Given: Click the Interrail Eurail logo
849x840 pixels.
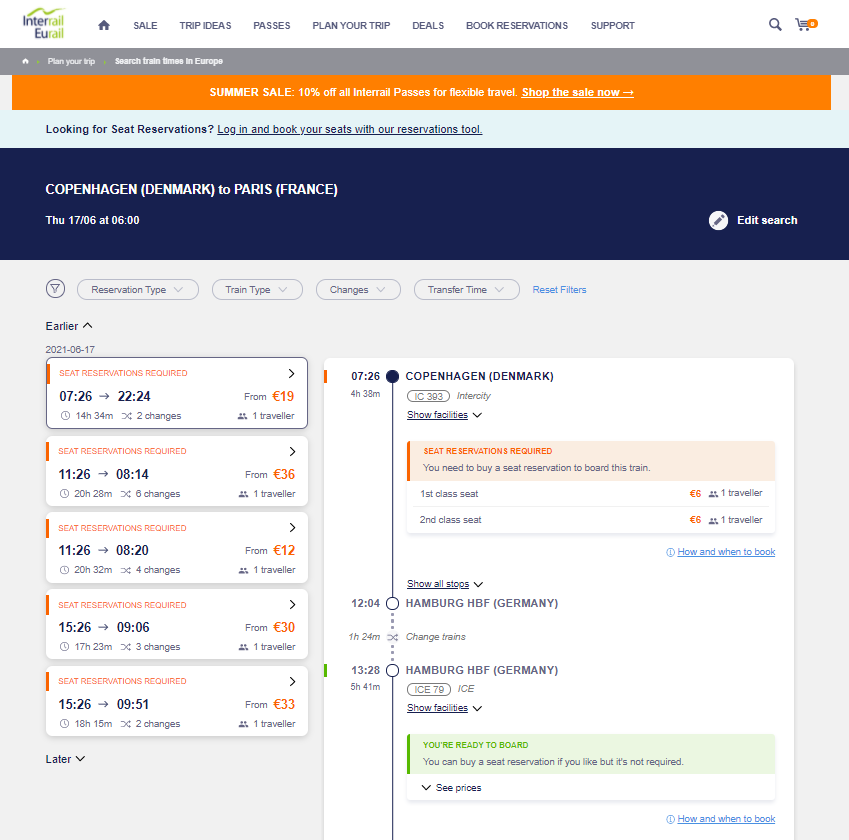Looking at the screenshot, I should [x=45, y=25].
